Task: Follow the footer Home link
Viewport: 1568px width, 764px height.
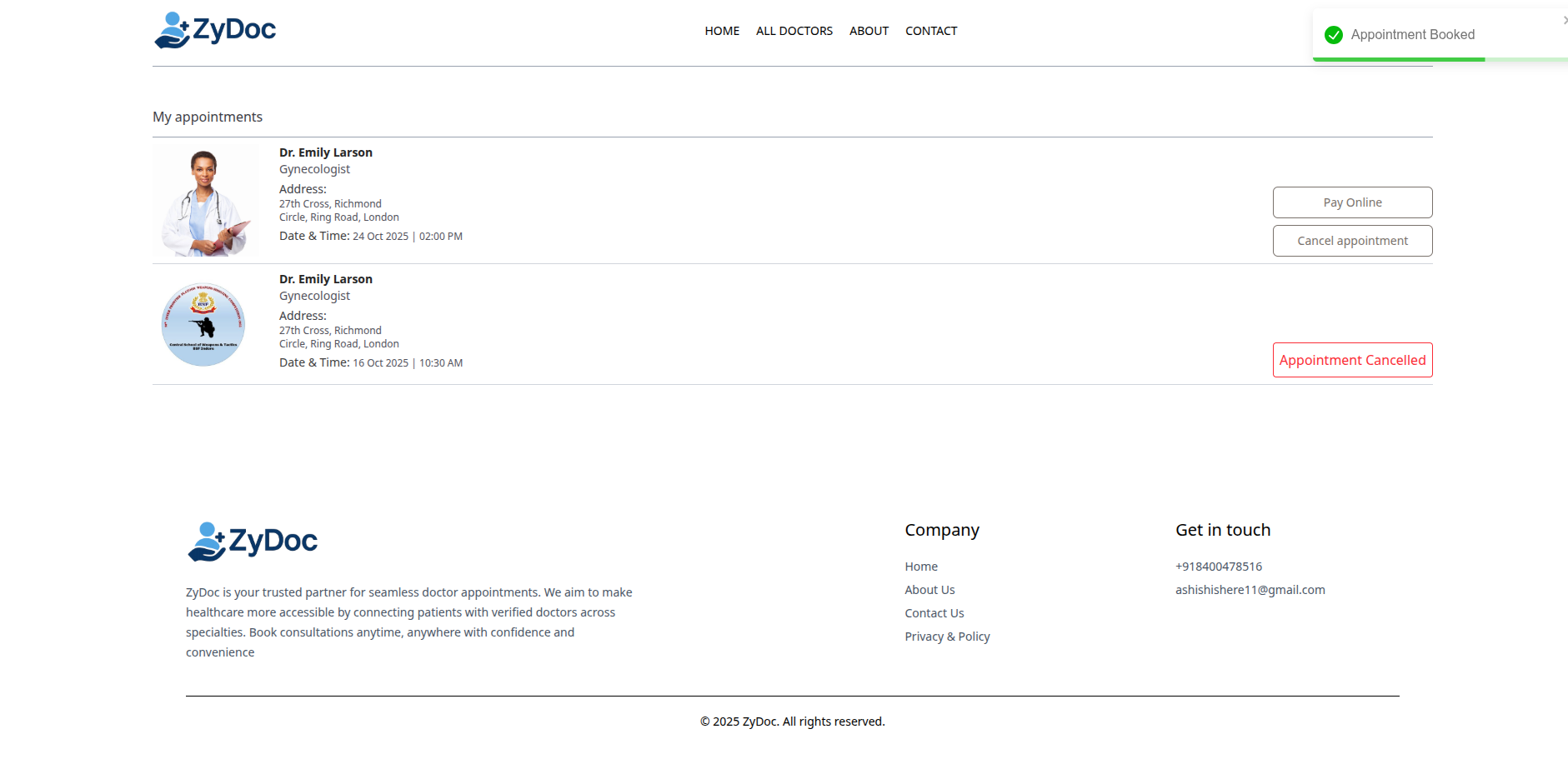Action: [x=921, y=567]
